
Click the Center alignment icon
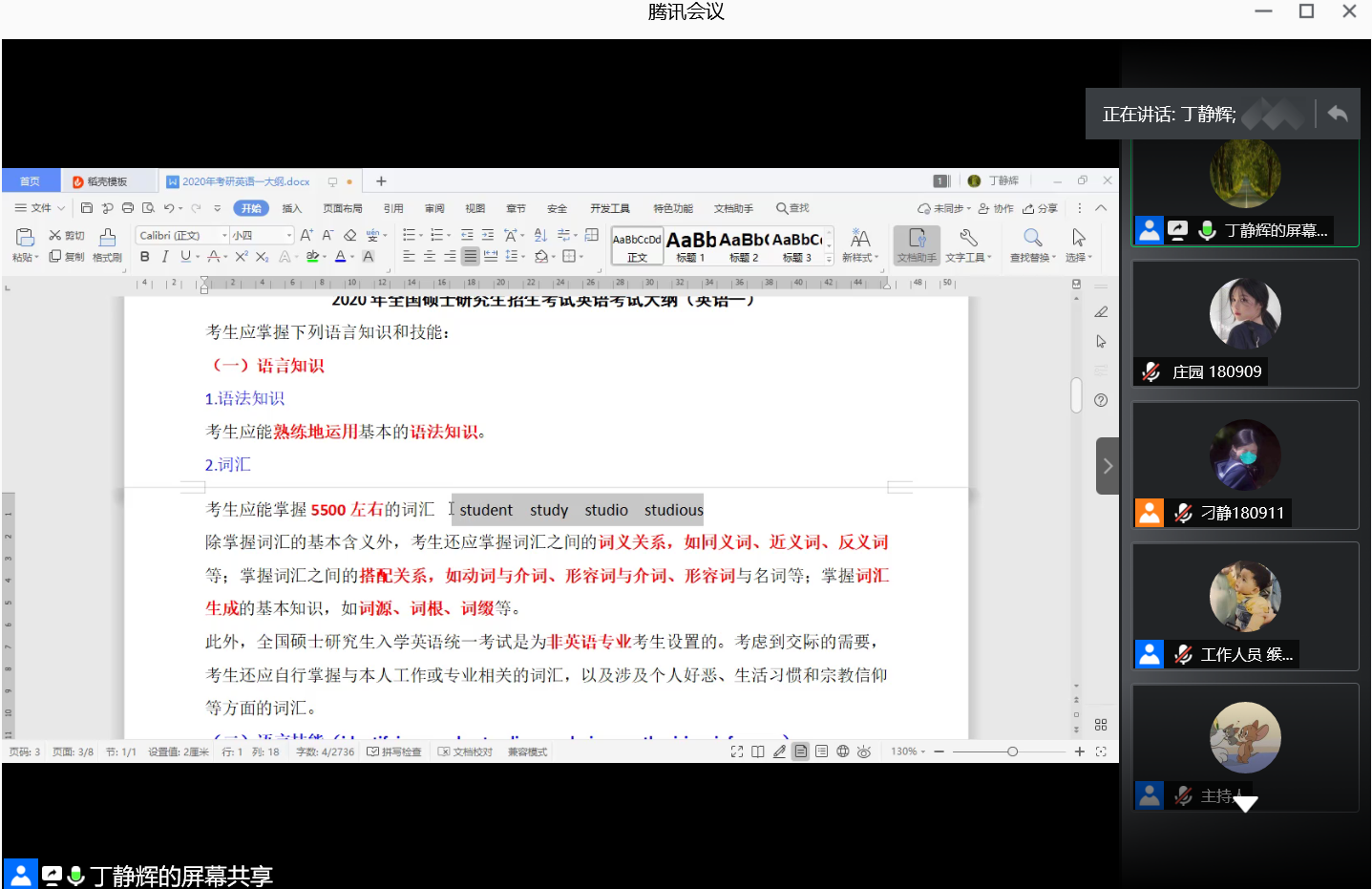click(430, 256)
